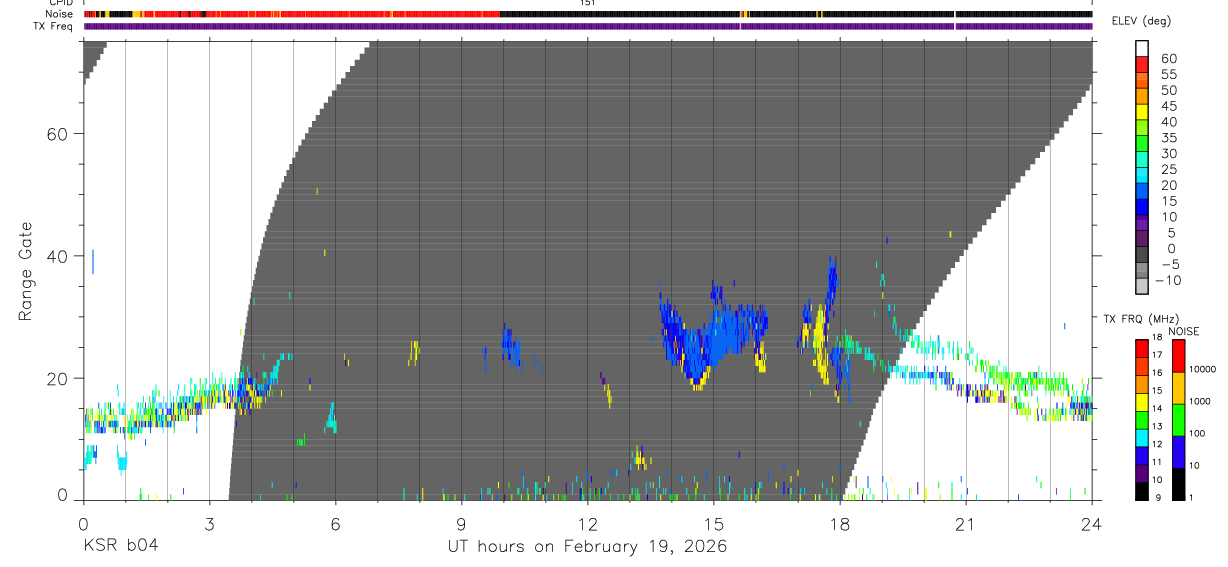Click the '3' tick on the UT hours axis
This screenshot has width=1228, height=567.
coord(209,523)
